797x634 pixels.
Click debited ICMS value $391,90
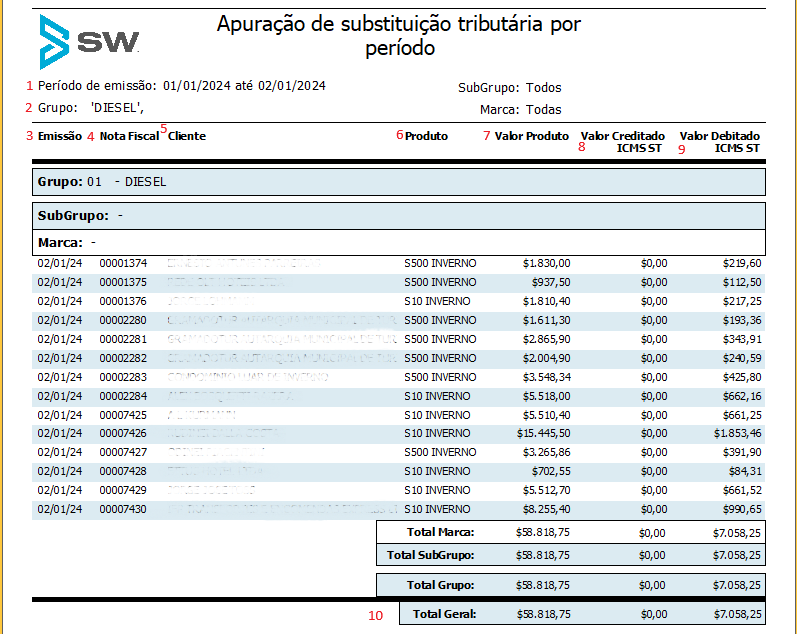click(x=742, y=452)
